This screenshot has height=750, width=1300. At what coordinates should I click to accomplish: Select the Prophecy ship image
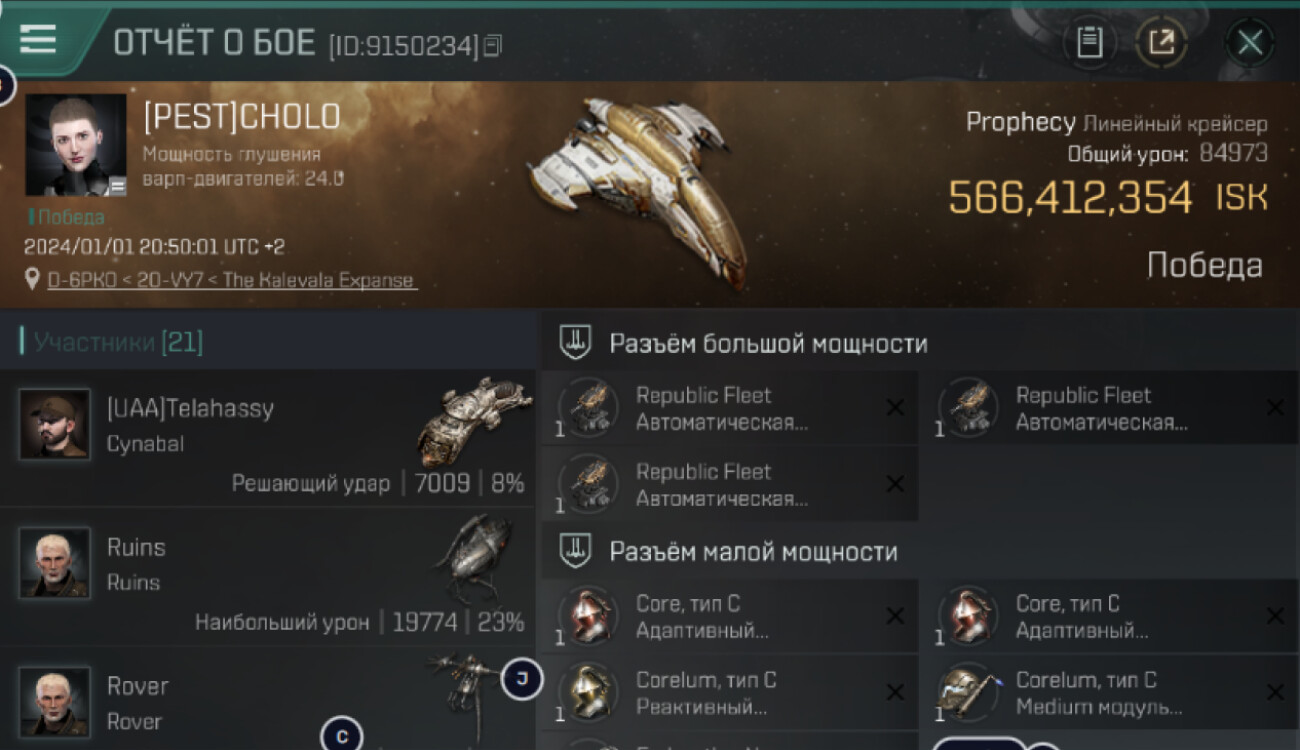pos(640,190)
